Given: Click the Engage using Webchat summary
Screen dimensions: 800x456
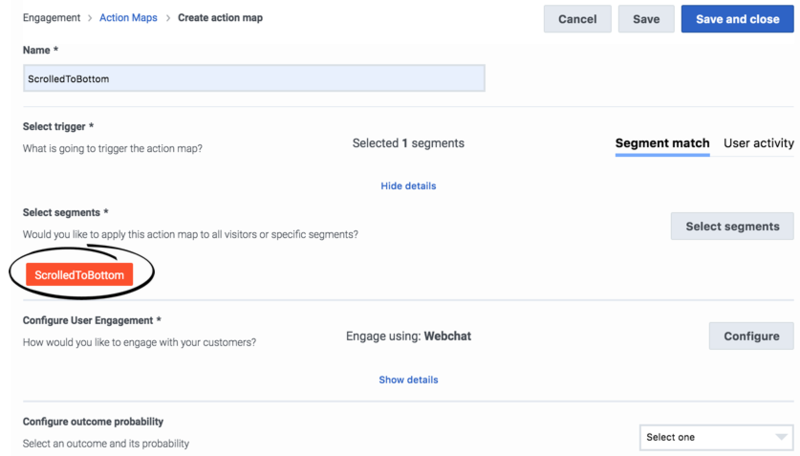Looking at the screenshot, I should (x=408, y=336).
